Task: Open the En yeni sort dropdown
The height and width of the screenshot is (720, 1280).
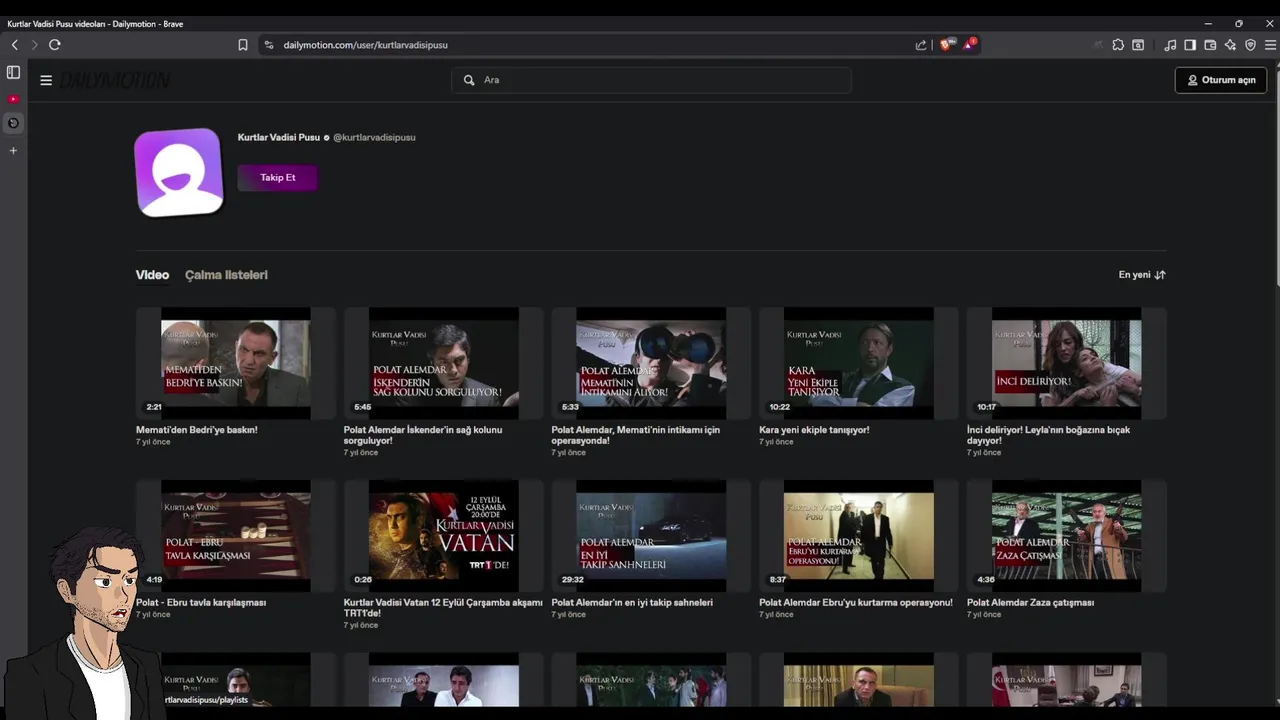Action: [1142, 275]
